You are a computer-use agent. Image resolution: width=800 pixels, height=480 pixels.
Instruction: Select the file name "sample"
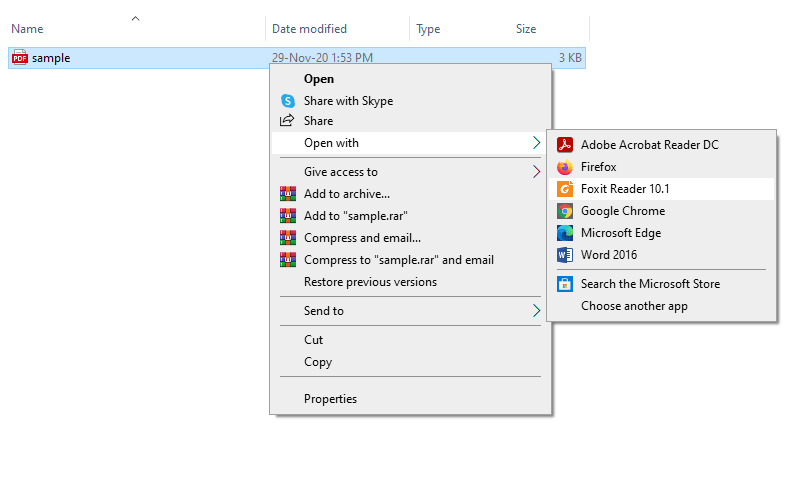(x=51, y=58)
